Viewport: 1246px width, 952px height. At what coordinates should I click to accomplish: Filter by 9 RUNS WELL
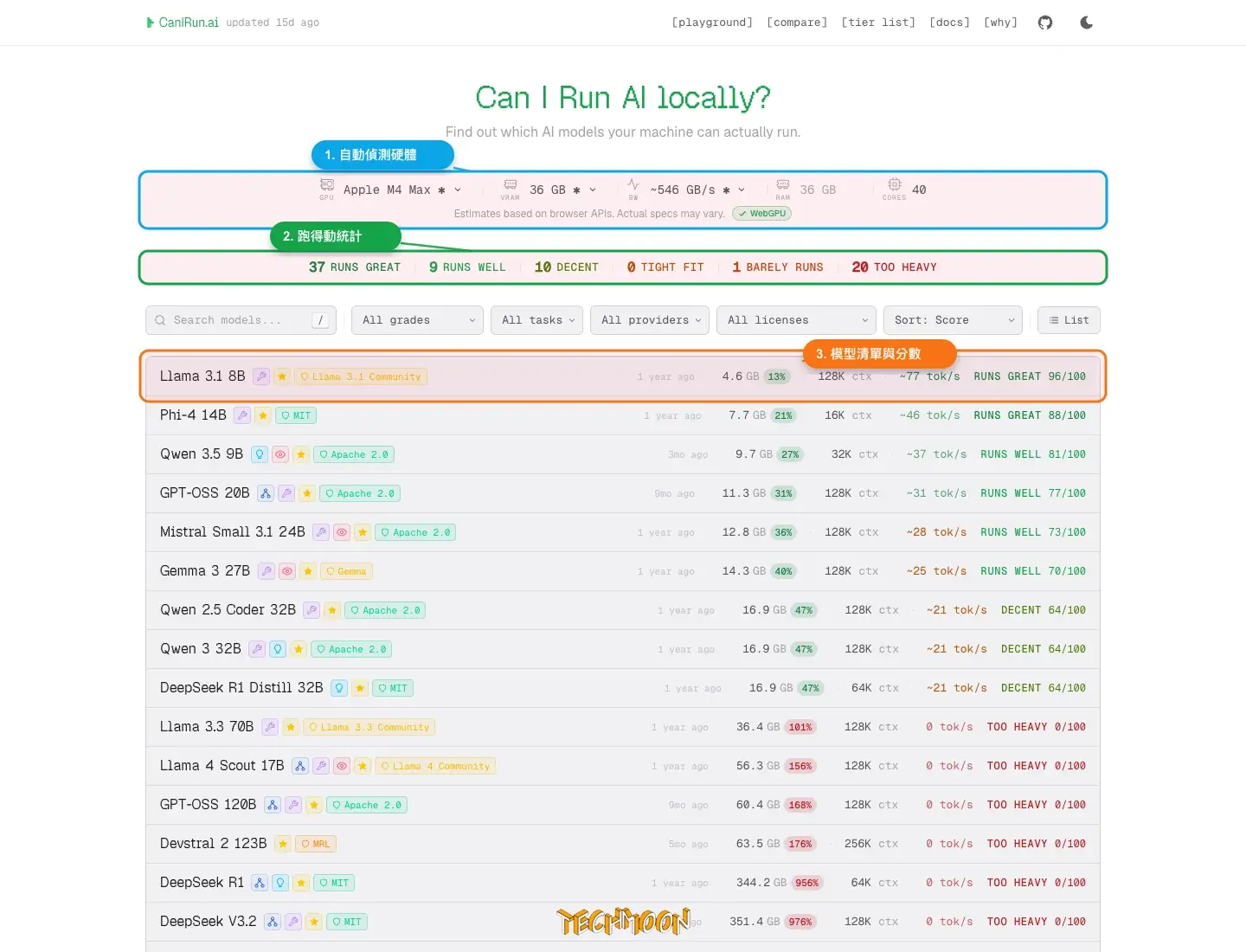[x=467, y=267]
